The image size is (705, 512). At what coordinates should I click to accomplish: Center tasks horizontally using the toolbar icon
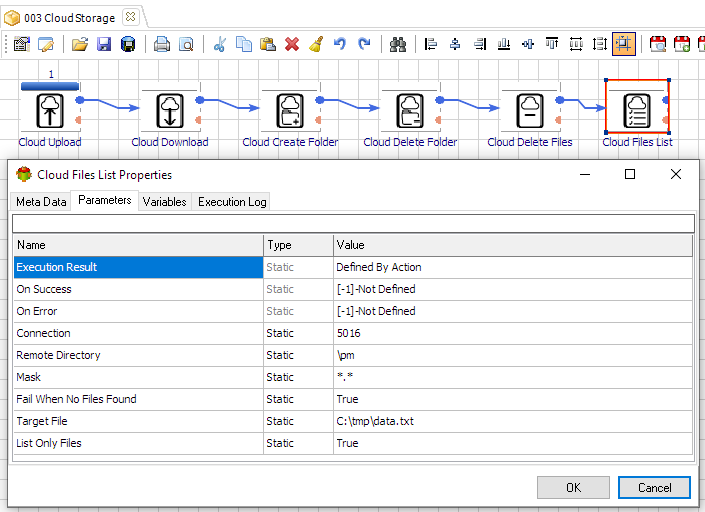[x=455, y=44]
